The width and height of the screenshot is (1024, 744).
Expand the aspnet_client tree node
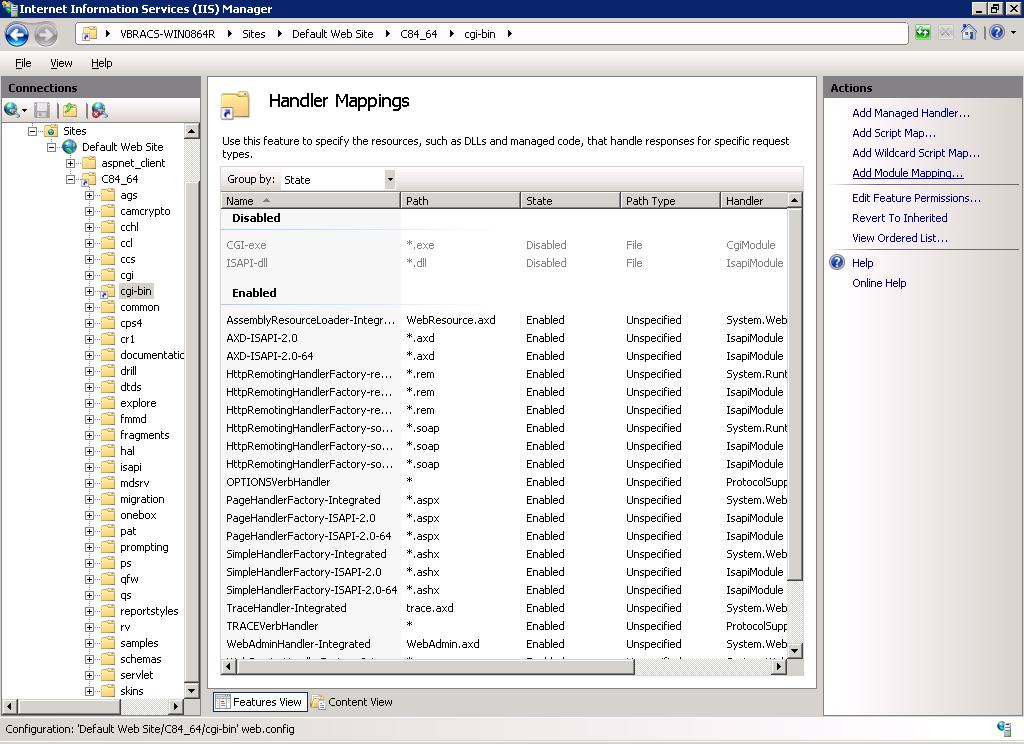71,163
